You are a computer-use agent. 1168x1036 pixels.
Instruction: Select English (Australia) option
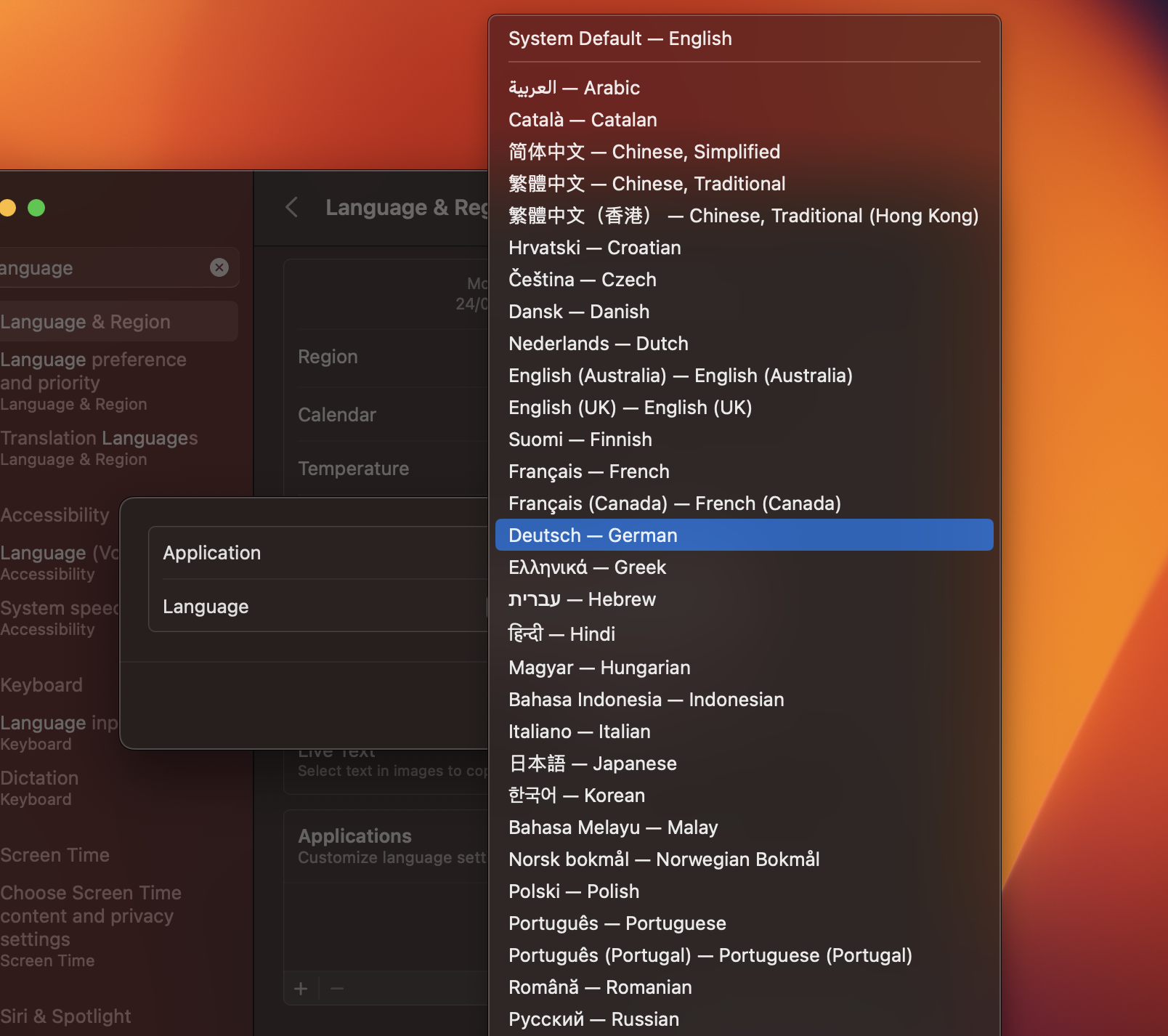point(744,376)
